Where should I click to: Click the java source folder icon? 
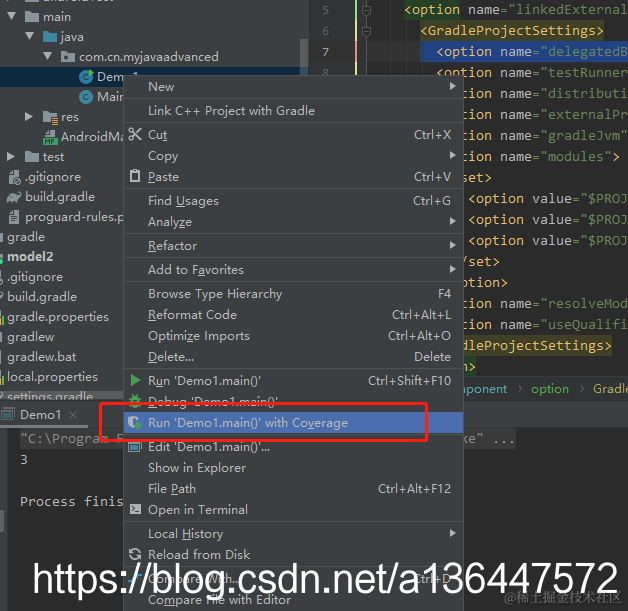pos(50,37)
